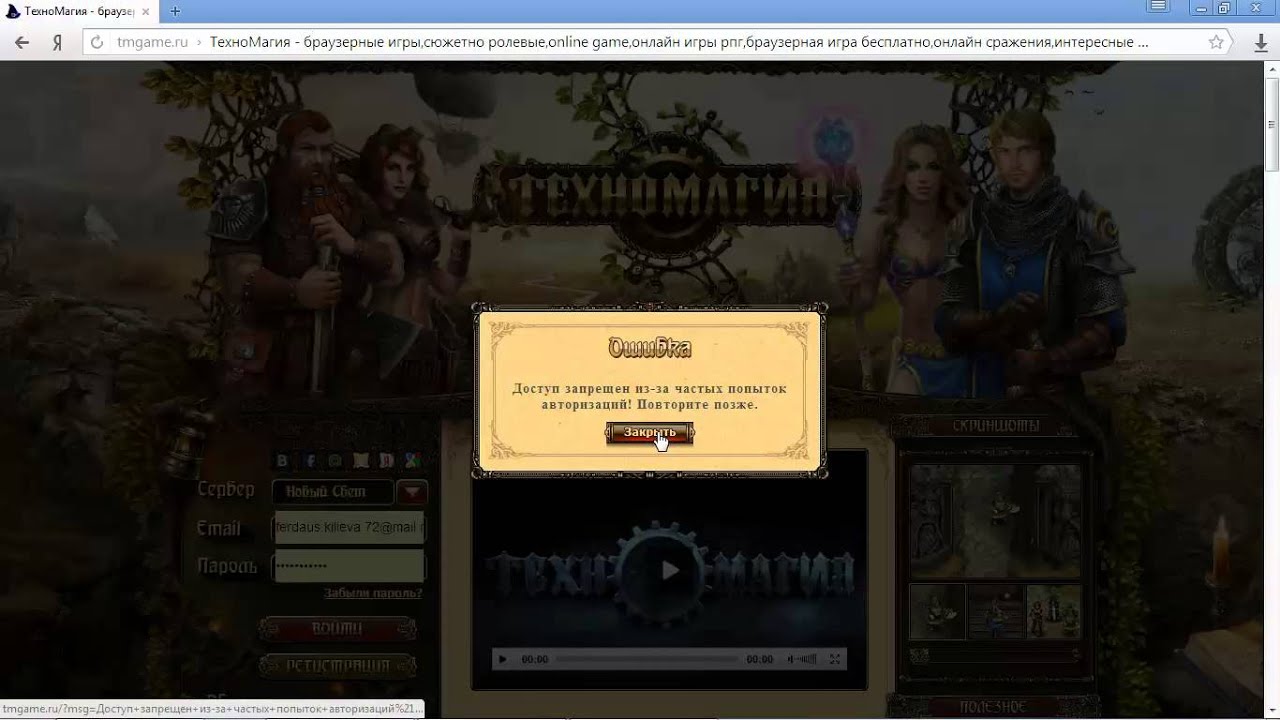Click the small play icon in video controls

[503, 659]
